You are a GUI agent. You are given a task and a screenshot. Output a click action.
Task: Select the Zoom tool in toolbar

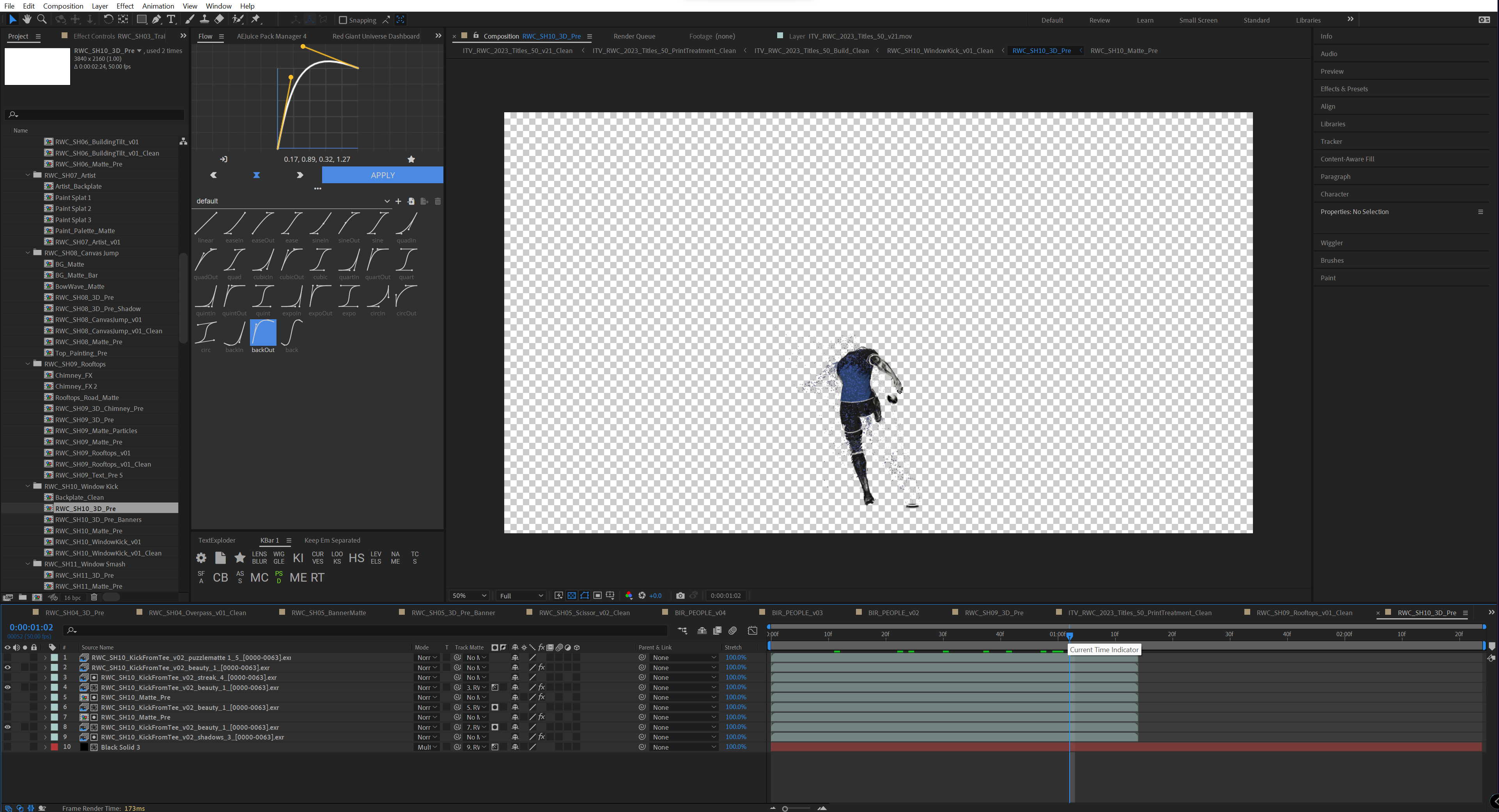pyautogui.click(x=42, y=19)
